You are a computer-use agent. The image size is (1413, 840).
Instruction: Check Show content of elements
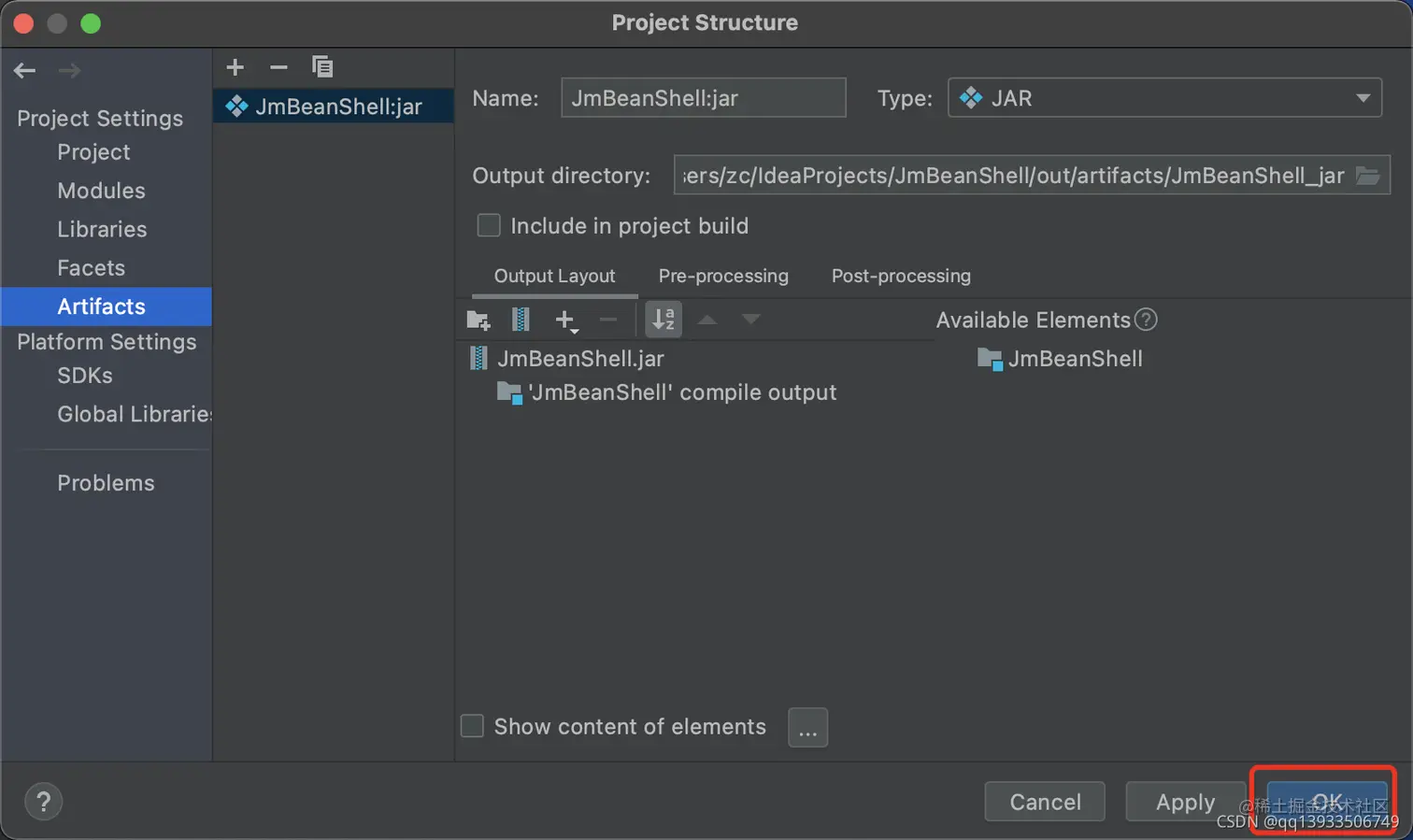pos(472,726)
